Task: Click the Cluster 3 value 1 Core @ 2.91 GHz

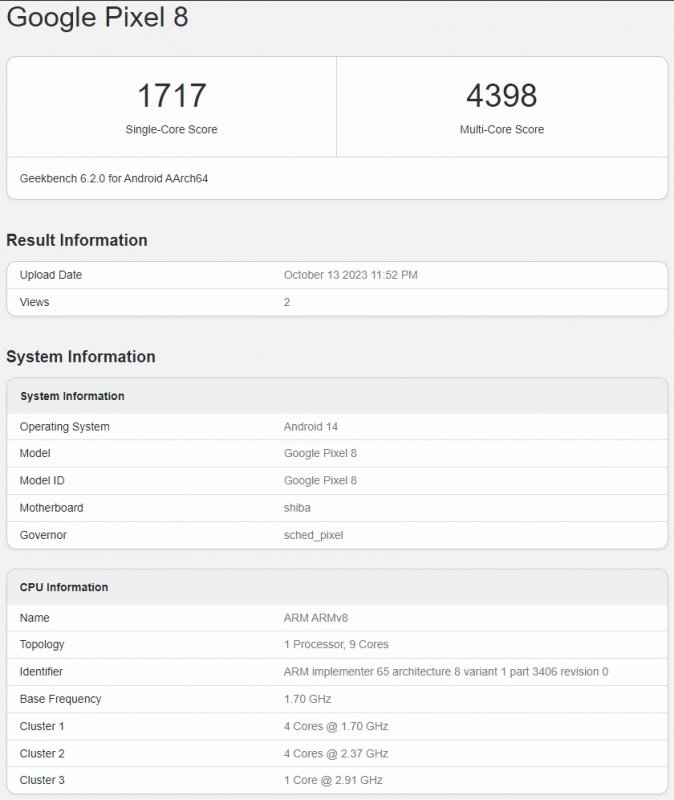Action: tap(333, 780)
